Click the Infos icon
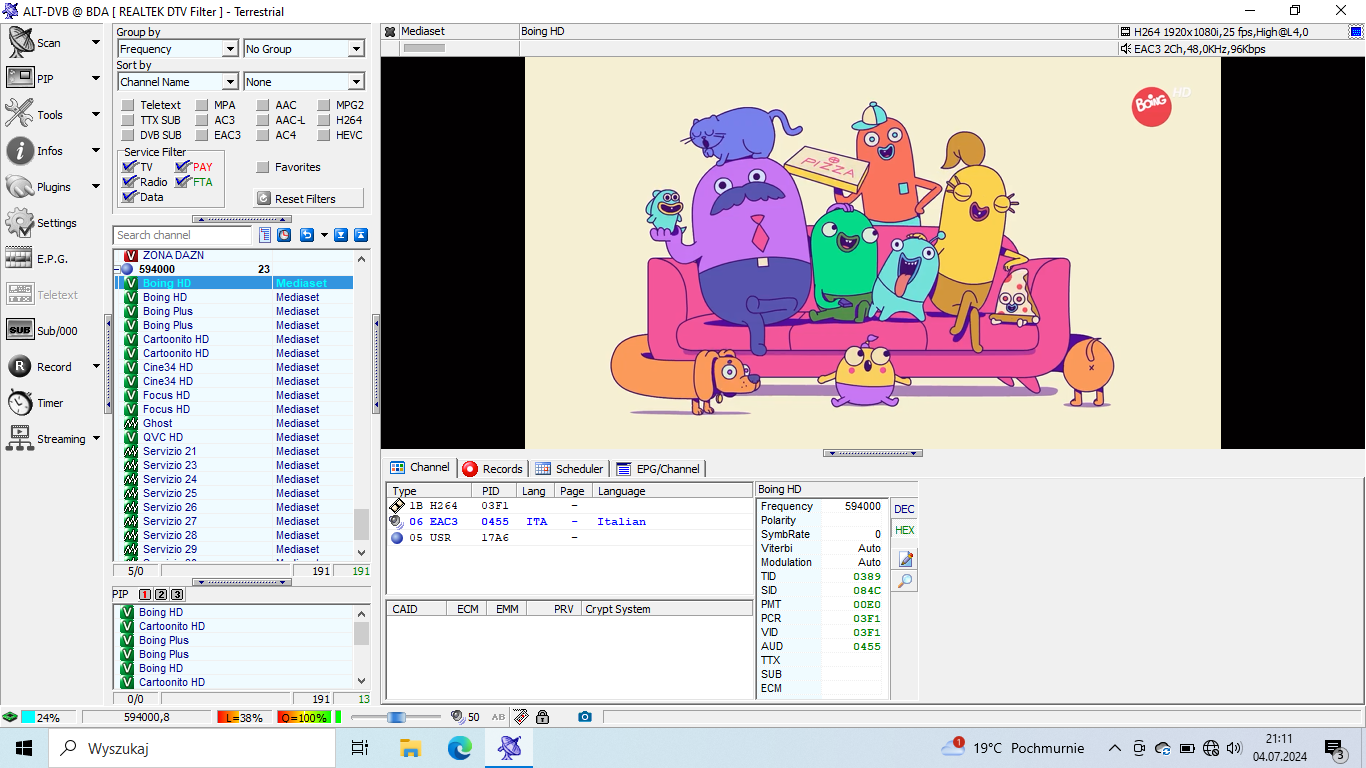 pyautogui.click(x=20, y=151)
